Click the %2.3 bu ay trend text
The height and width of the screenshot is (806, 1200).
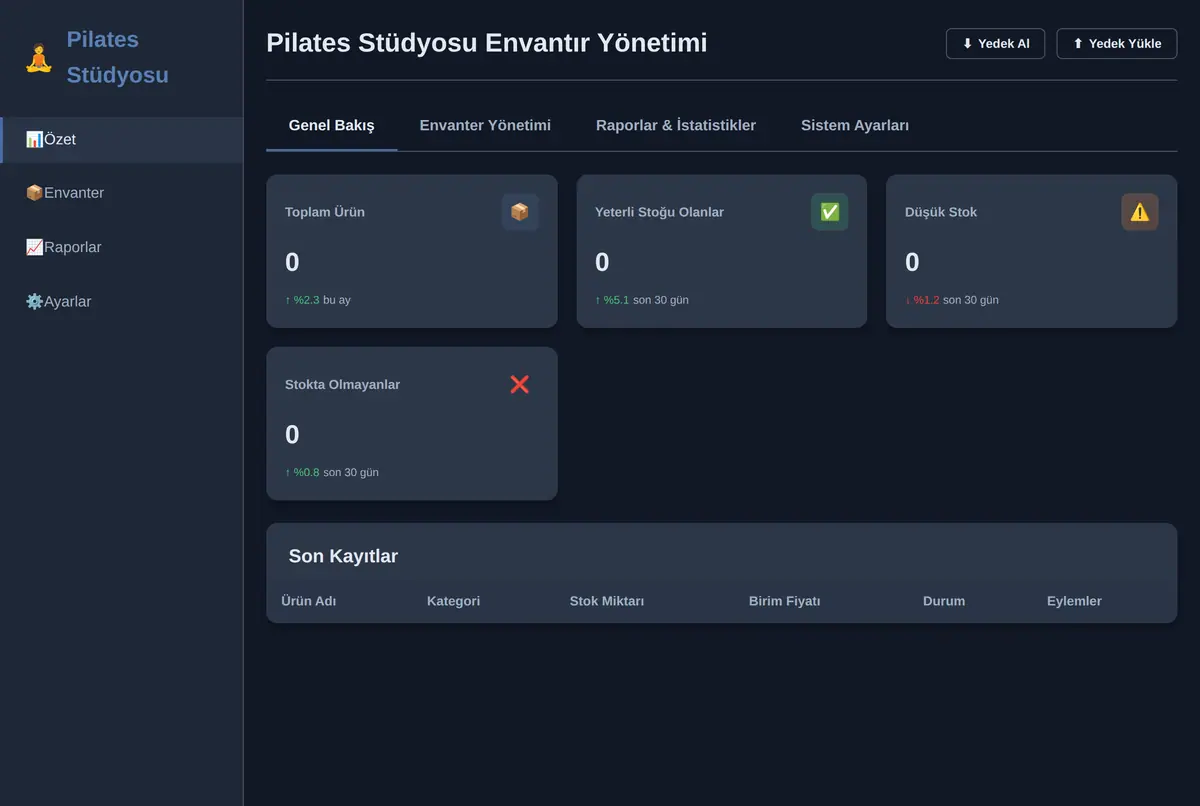pyautogui.click(x=318, y=300)
